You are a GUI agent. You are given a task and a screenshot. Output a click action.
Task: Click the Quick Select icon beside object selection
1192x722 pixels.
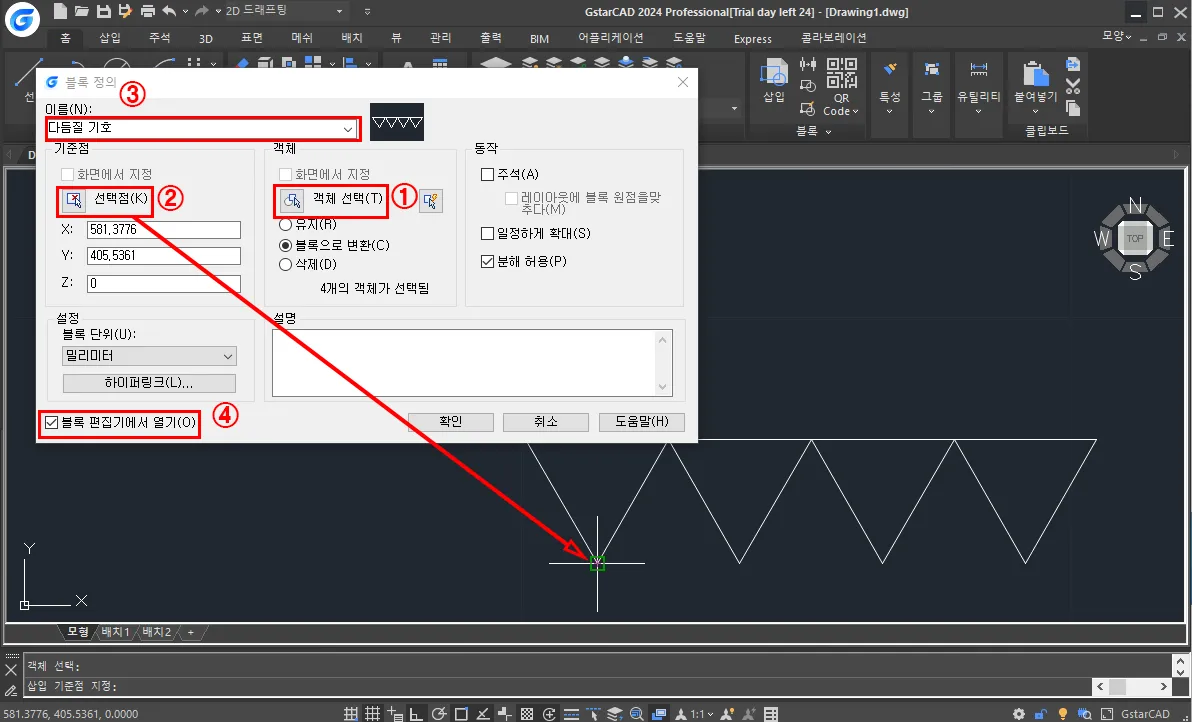pos(430,201)
